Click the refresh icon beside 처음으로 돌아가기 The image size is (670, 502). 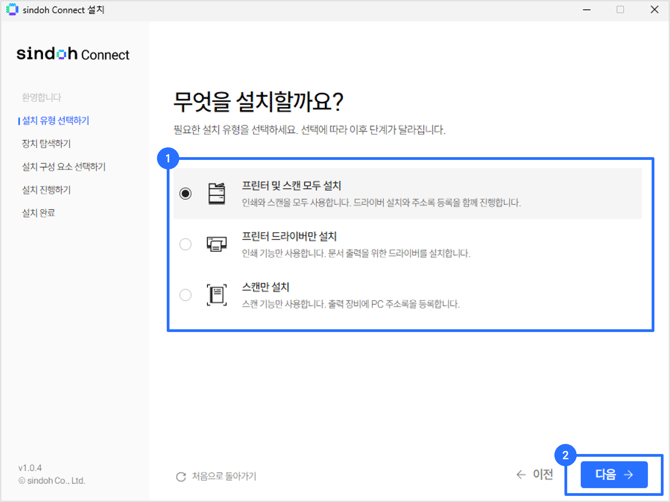tap(181, 476)
